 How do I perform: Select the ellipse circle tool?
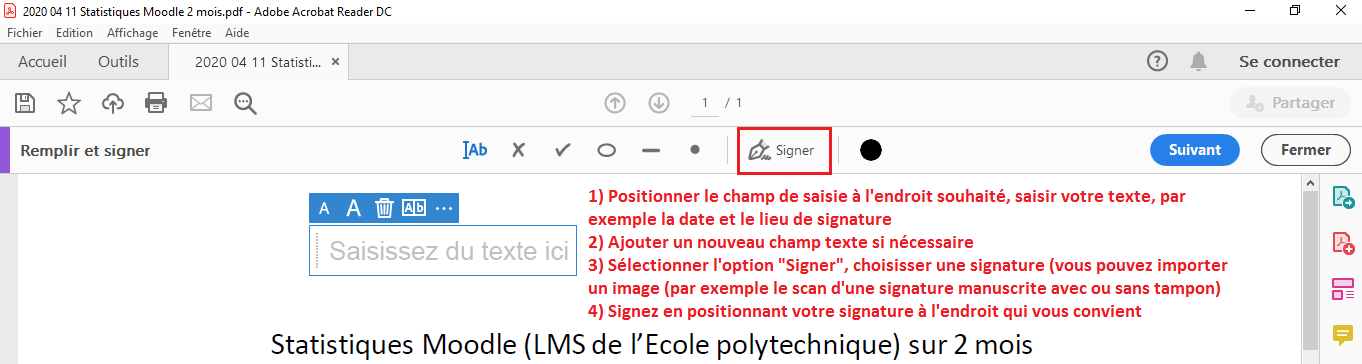click(606, 150)
